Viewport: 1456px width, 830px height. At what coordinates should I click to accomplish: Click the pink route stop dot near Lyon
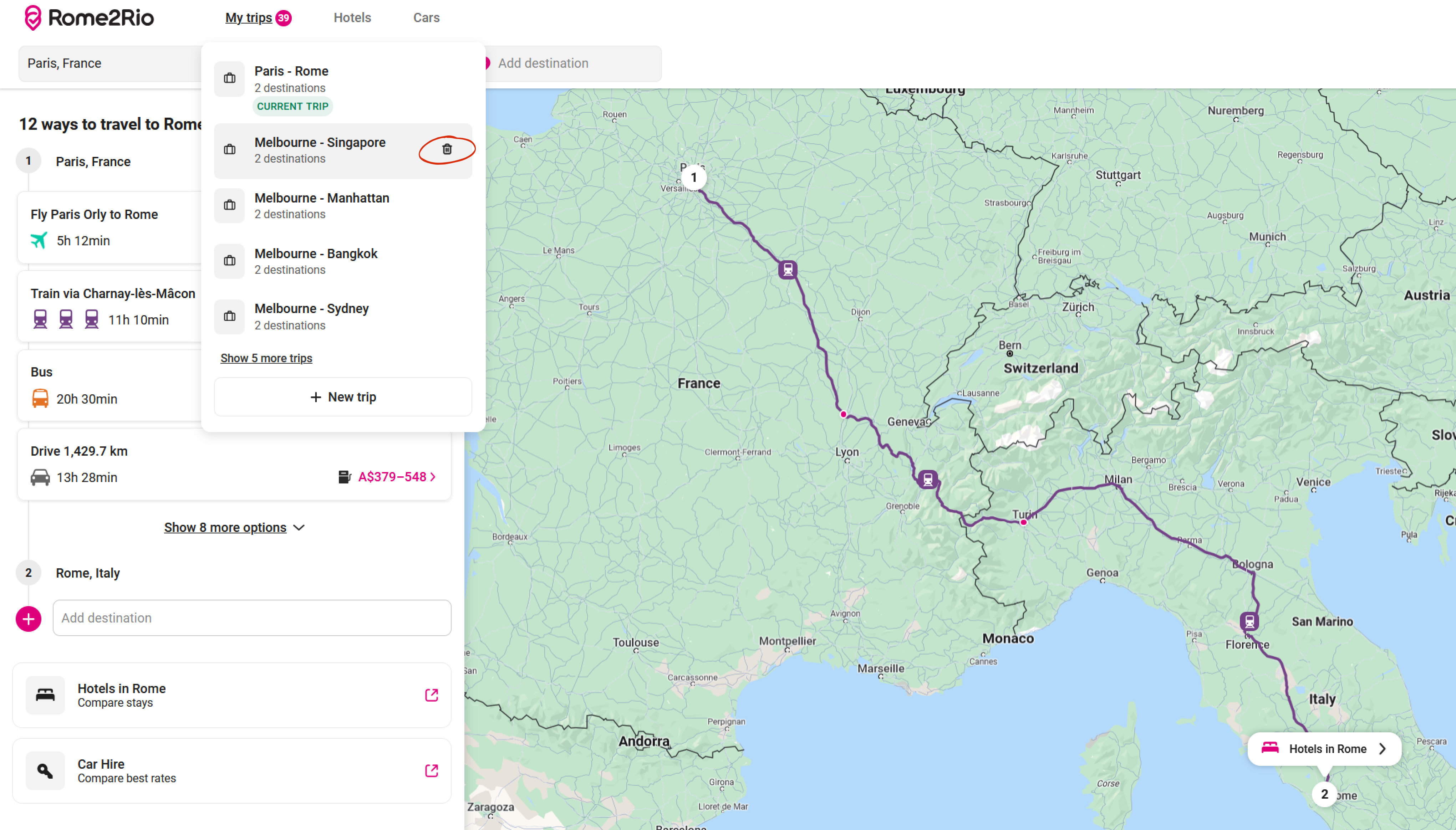coord(844,414)
